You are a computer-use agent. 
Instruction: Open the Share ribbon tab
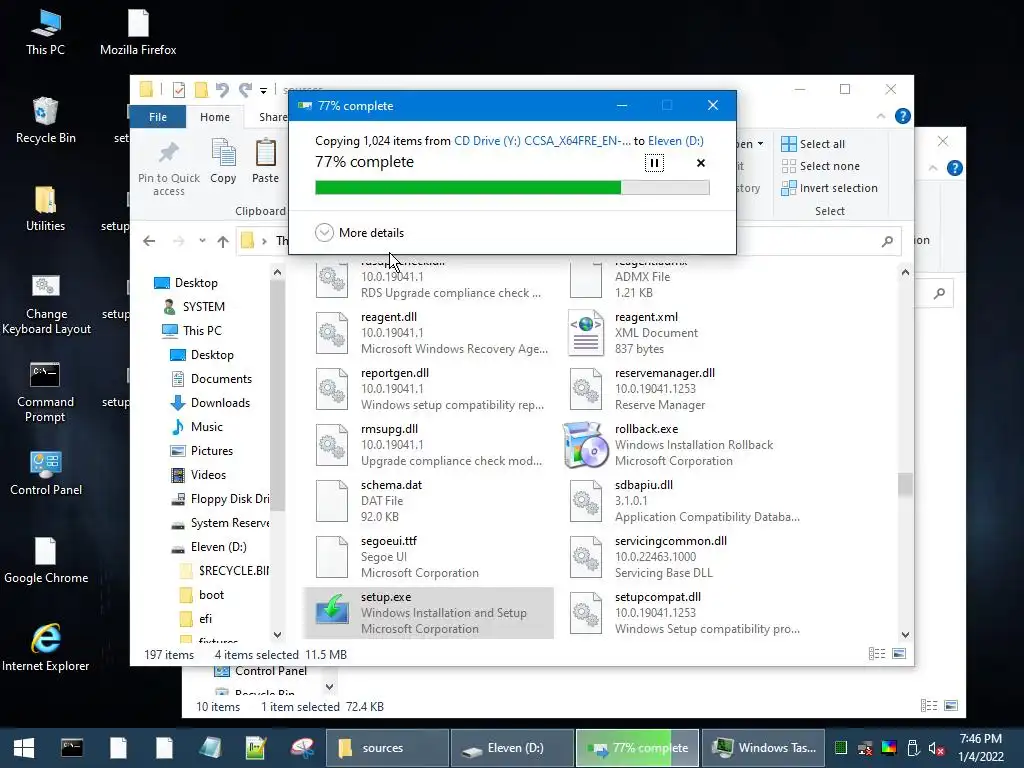[x=272, y=117]
